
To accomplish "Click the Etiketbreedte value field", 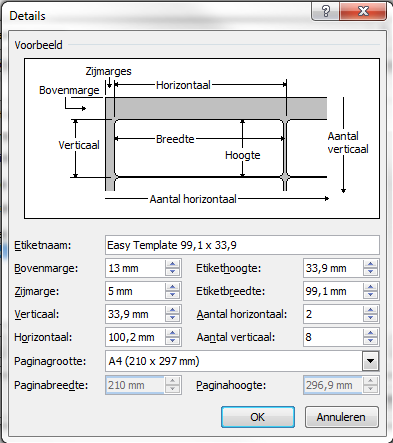I will (333, 291).
